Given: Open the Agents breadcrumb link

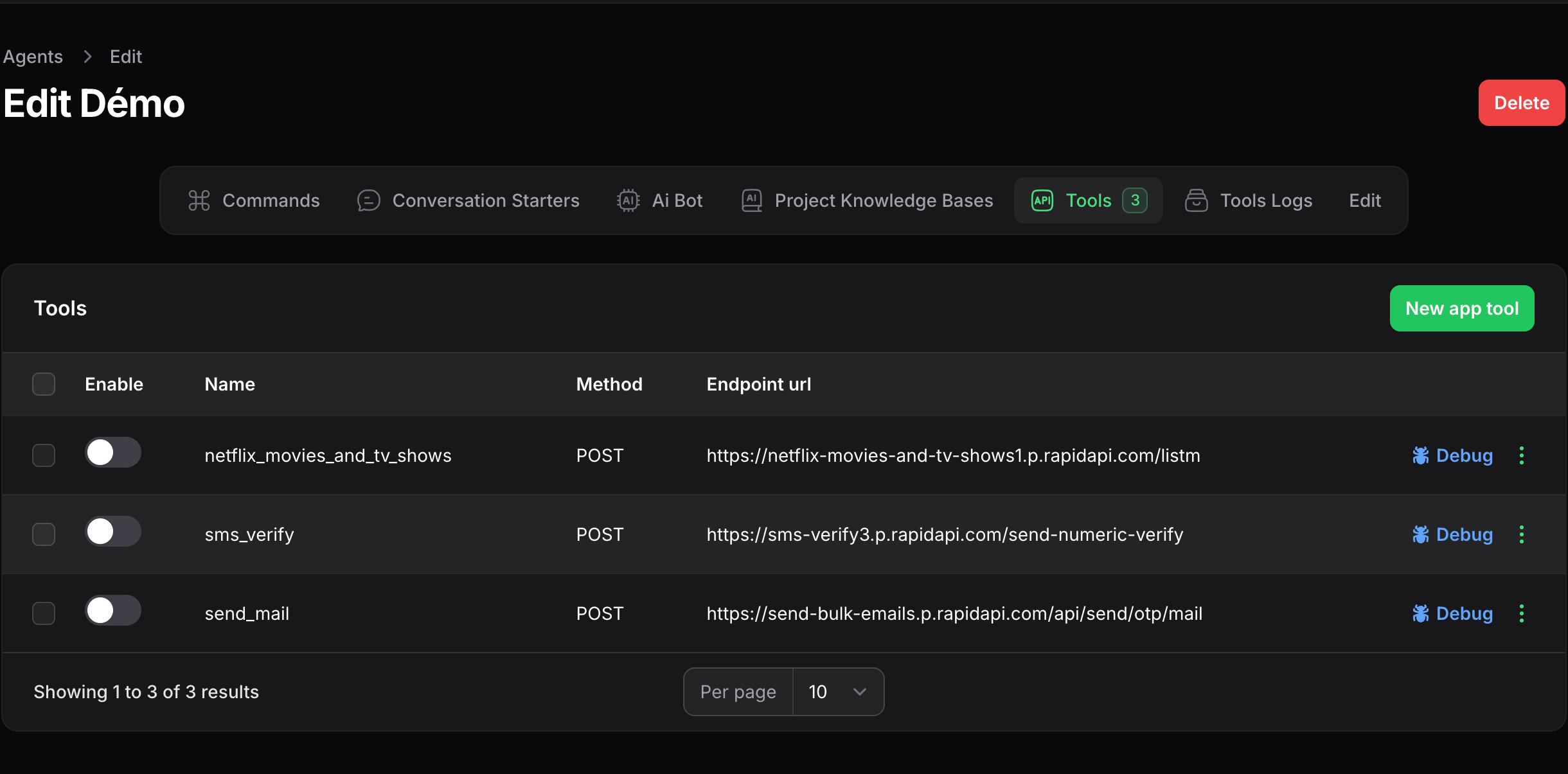Looking at the screenshot, I should click(33, 57).
